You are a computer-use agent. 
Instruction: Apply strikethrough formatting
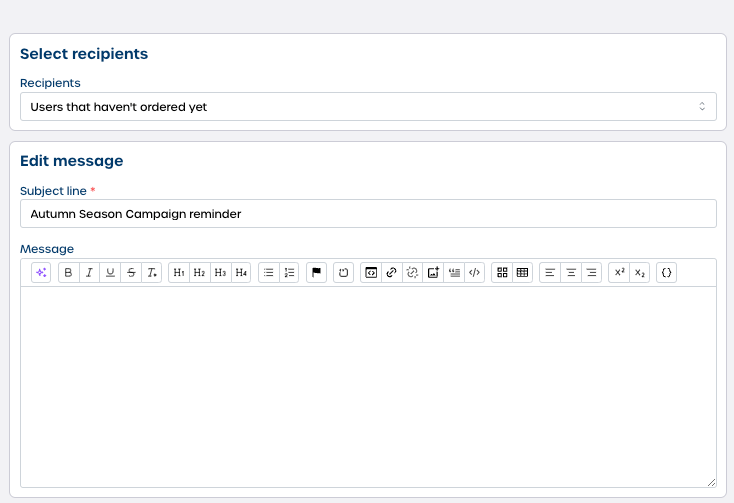131,272
